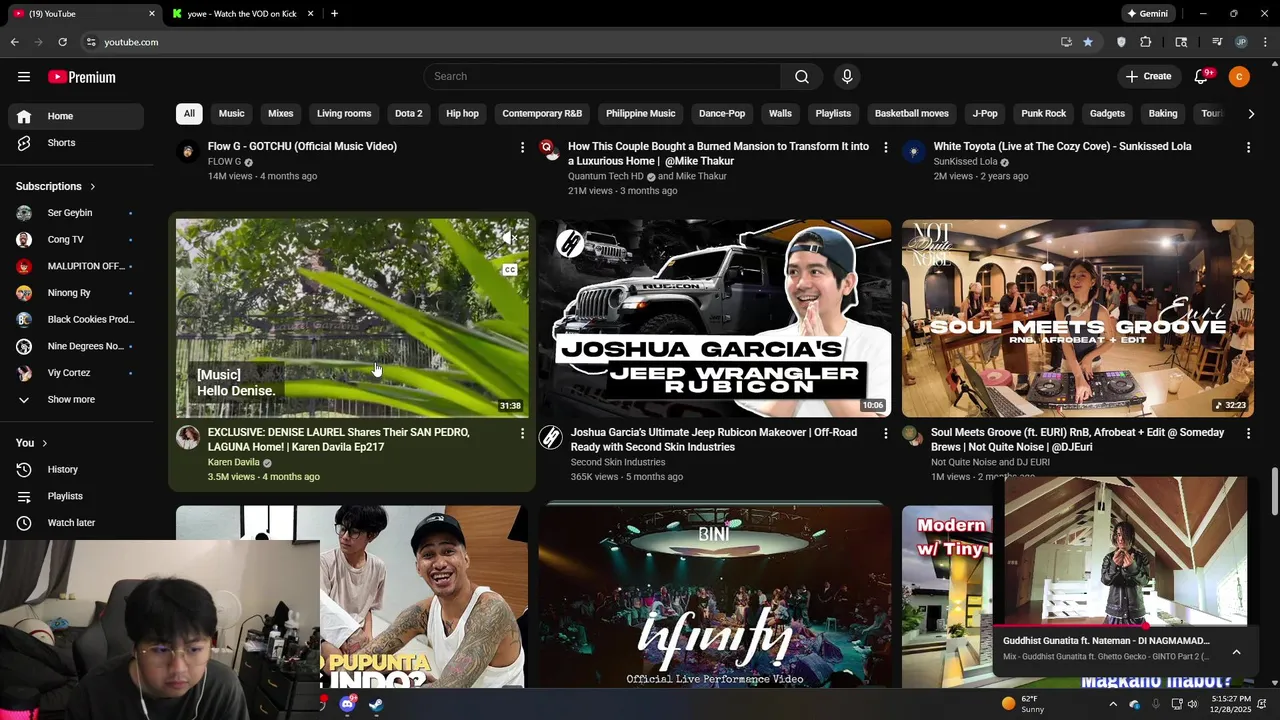This screenshot has height=720, width=1280.
Task: Open the FLOW G channel avatar
Action: tap(187, 151)
